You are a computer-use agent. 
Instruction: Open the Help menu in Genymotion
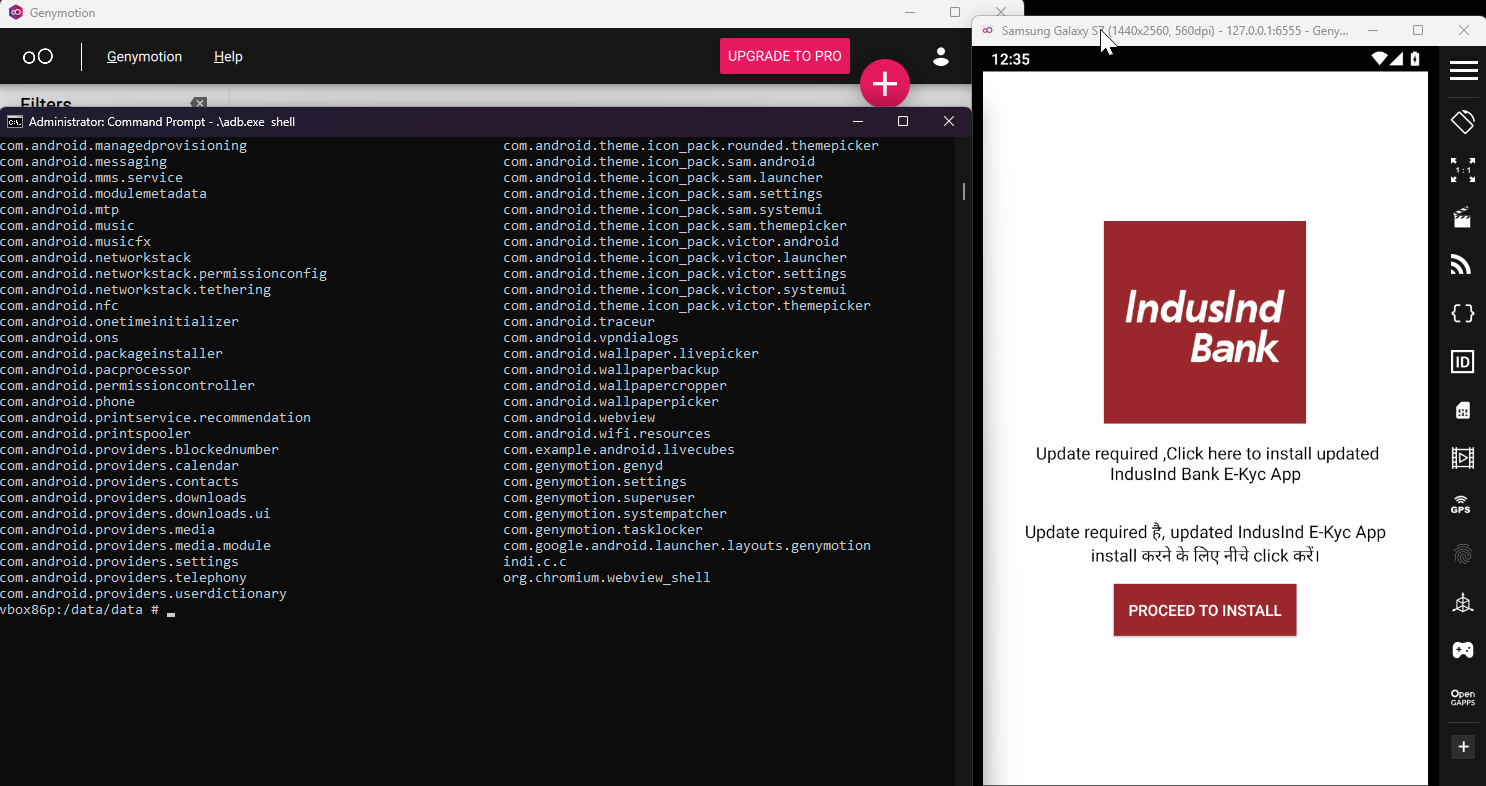pos(228,57)
